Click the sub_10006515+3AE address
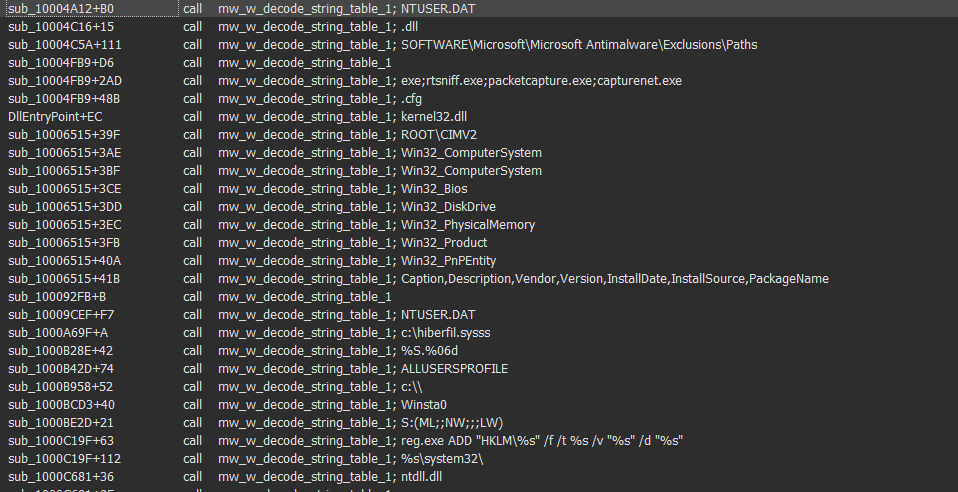Screen dimensions: 958x492 click(x=64, y=152)
